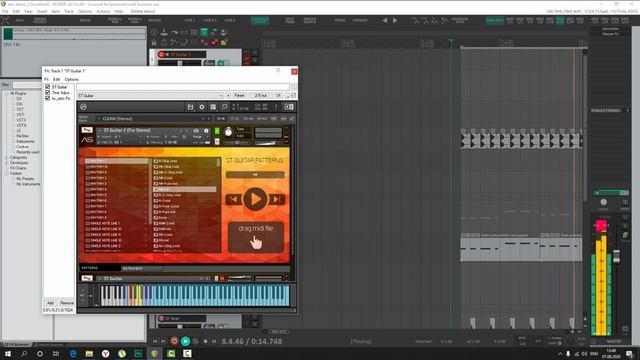
Task: Go to project start in transport
Action: click(155, 341)
